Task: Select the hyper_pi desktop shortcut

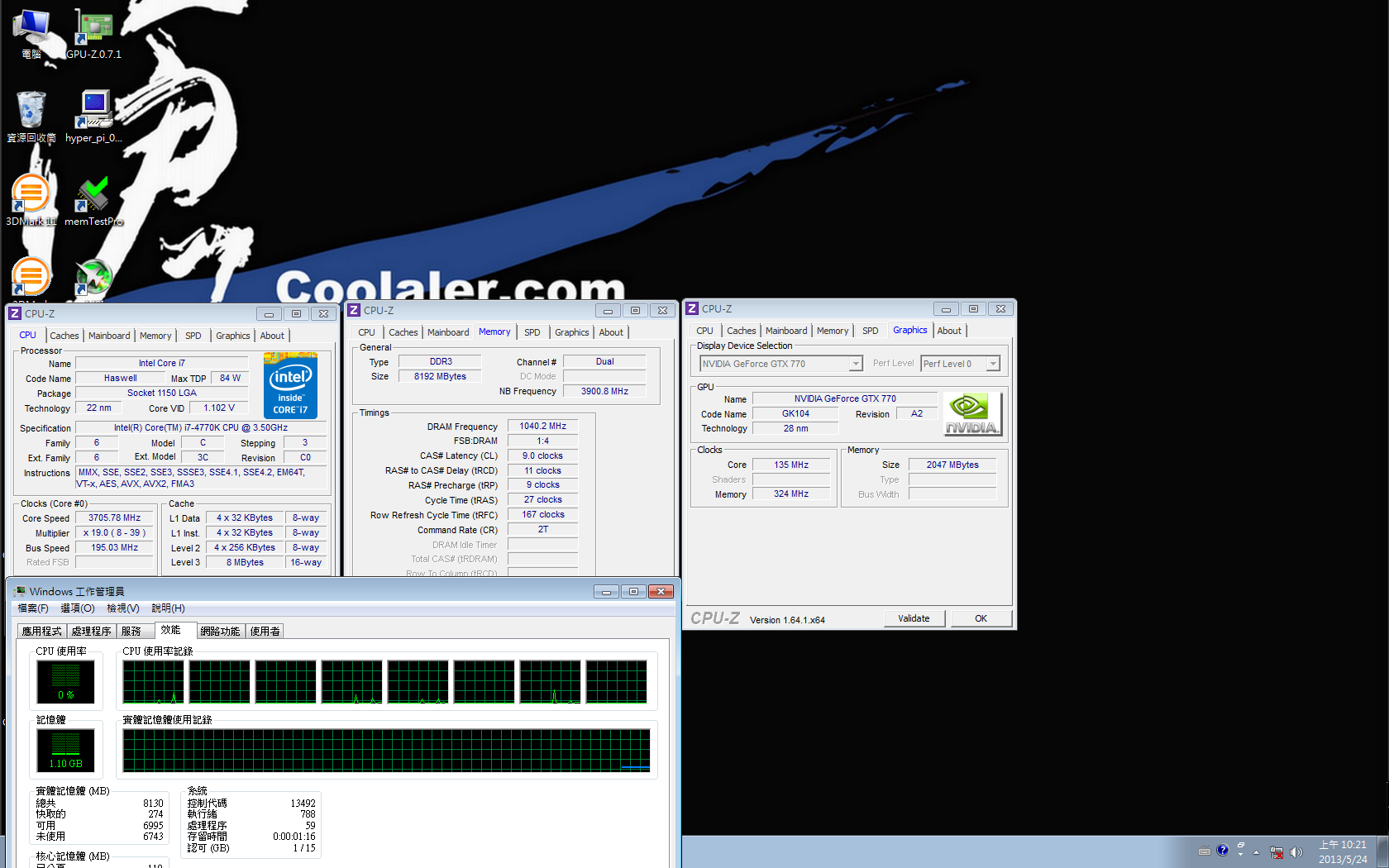Action: (93, 117)
